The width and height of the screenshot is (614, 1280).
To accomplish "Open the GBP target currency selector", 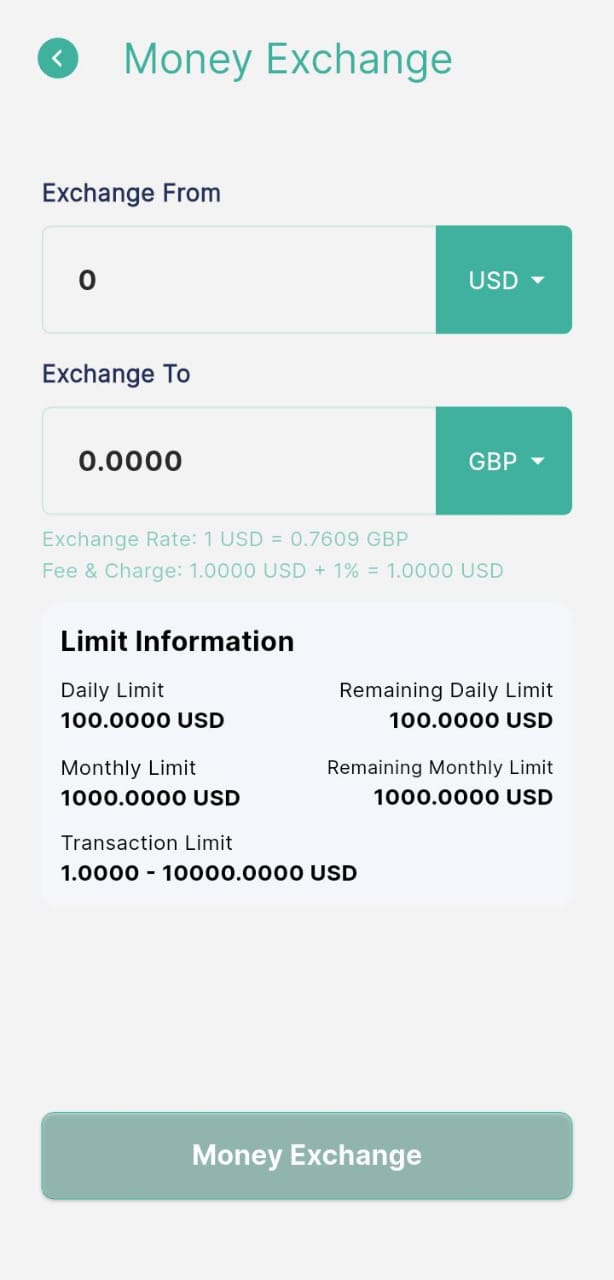I will [503, 461].
